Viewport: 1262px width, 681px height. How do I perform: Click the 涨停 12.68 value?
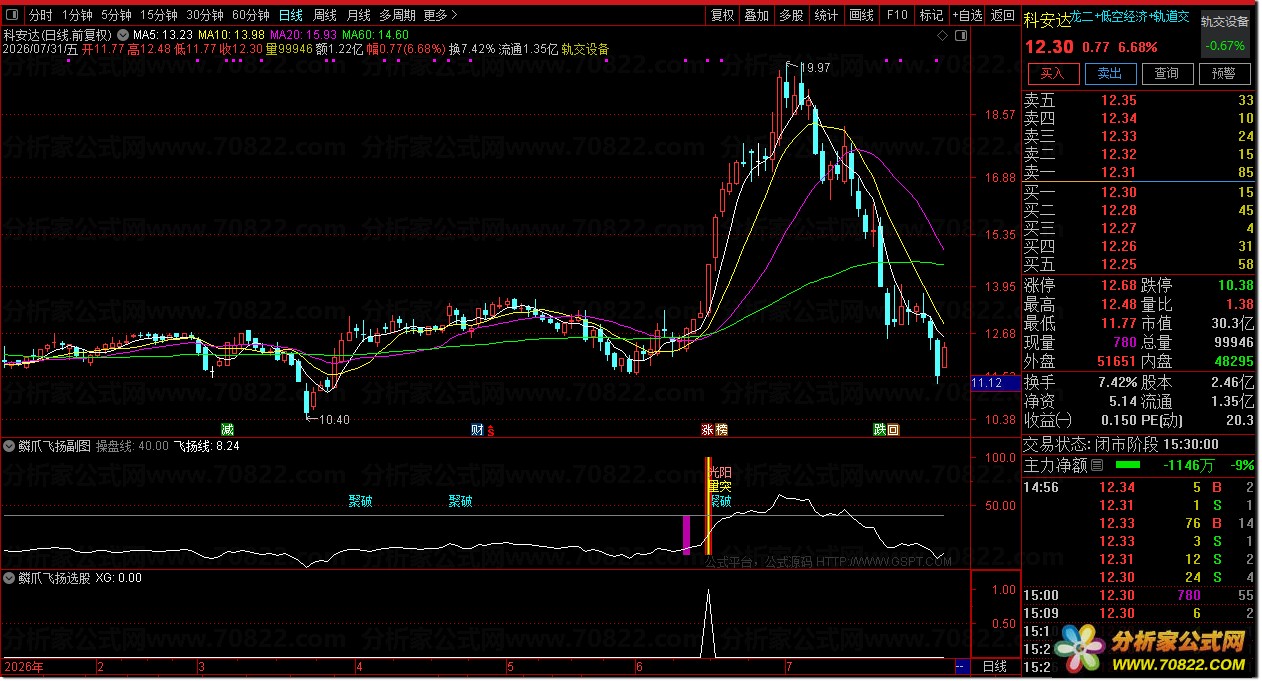tap(1119, 286)
